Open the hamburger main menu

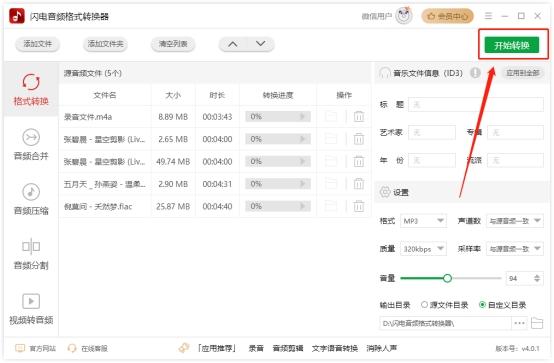point(488,16)
